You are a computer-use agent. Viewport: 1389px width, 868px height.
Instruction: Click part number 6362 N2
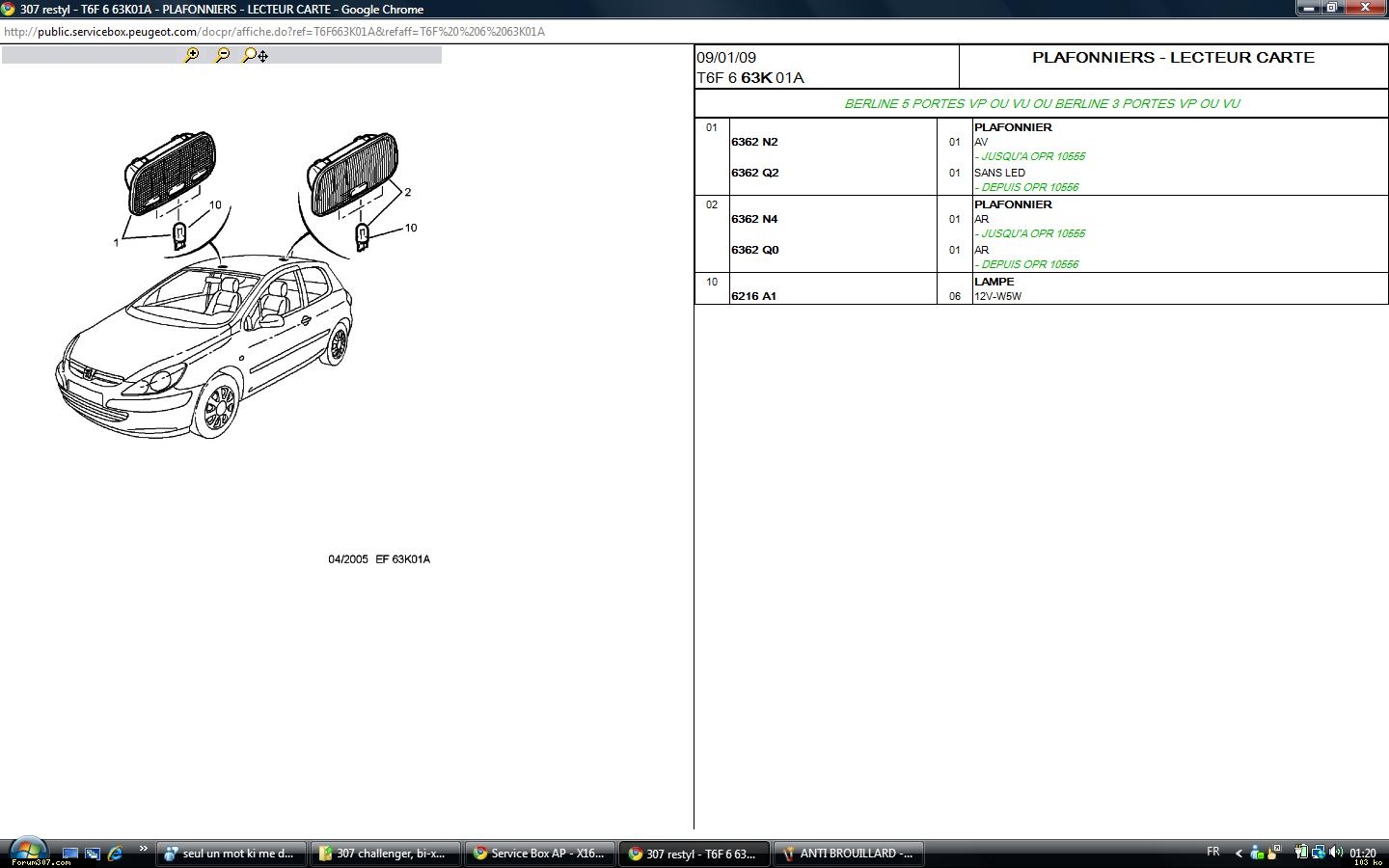[x=754, y=142]
